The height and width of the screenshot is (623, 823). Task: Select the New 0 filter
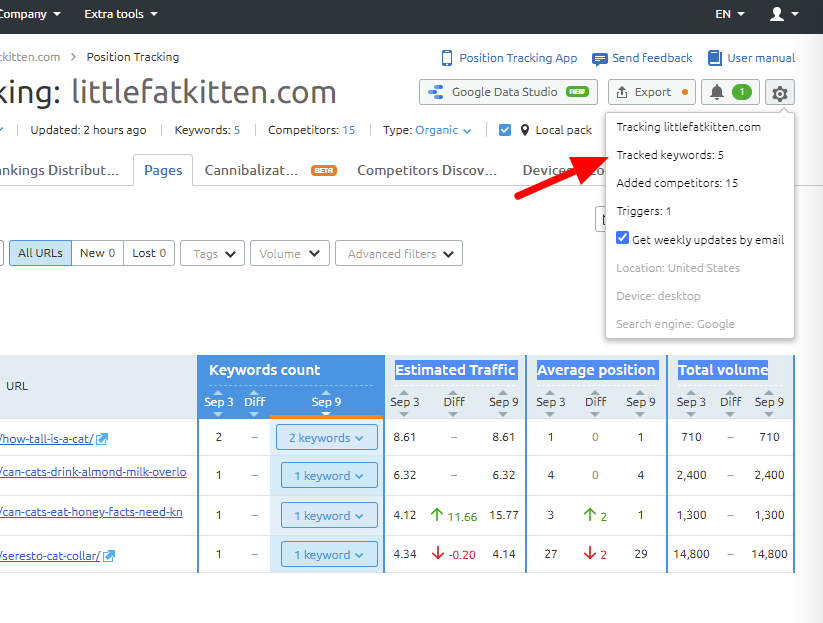tap(98, 253)
